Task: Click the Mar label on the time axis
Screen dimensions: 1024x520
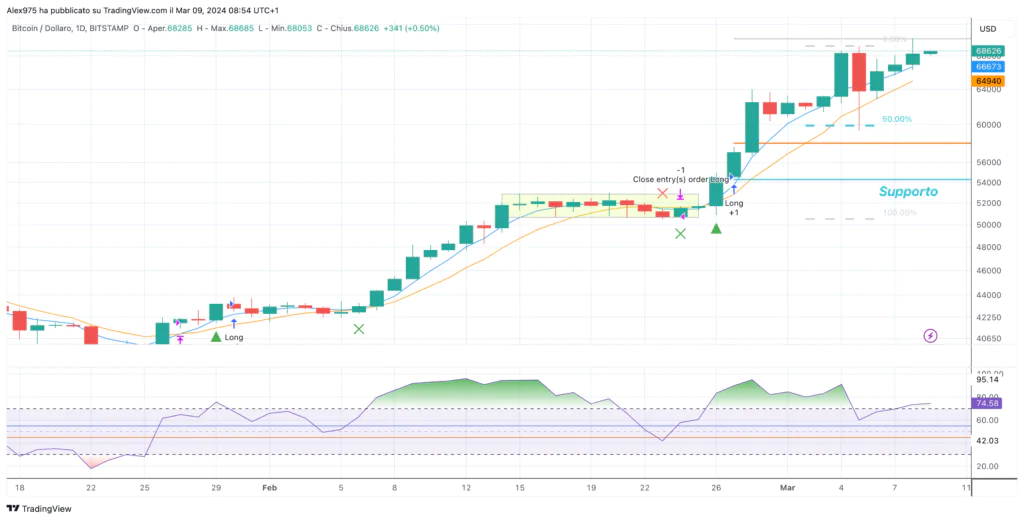Action: coord(787,488)
